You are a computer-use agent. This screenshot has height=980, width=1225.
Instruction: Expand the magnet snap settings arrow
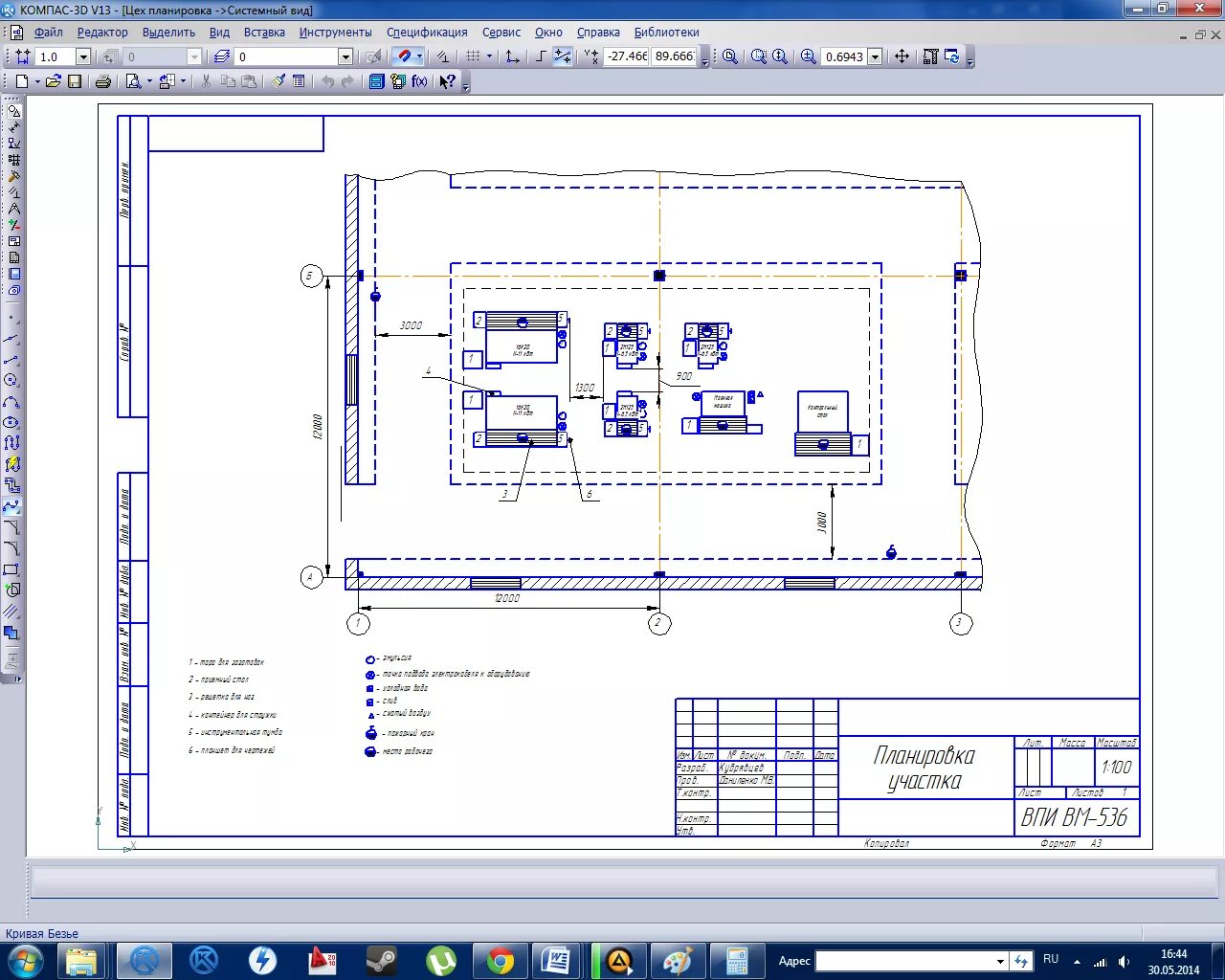pyautogui.click(x=419, y=56)
